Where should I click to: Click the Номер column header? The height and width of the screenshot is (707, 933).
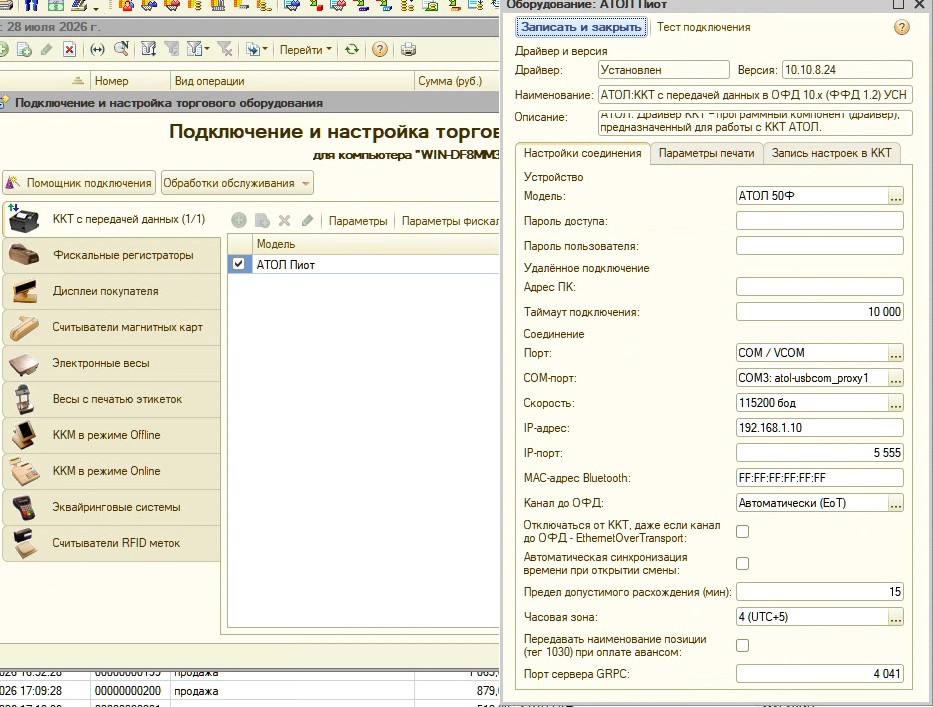[130, 81]
